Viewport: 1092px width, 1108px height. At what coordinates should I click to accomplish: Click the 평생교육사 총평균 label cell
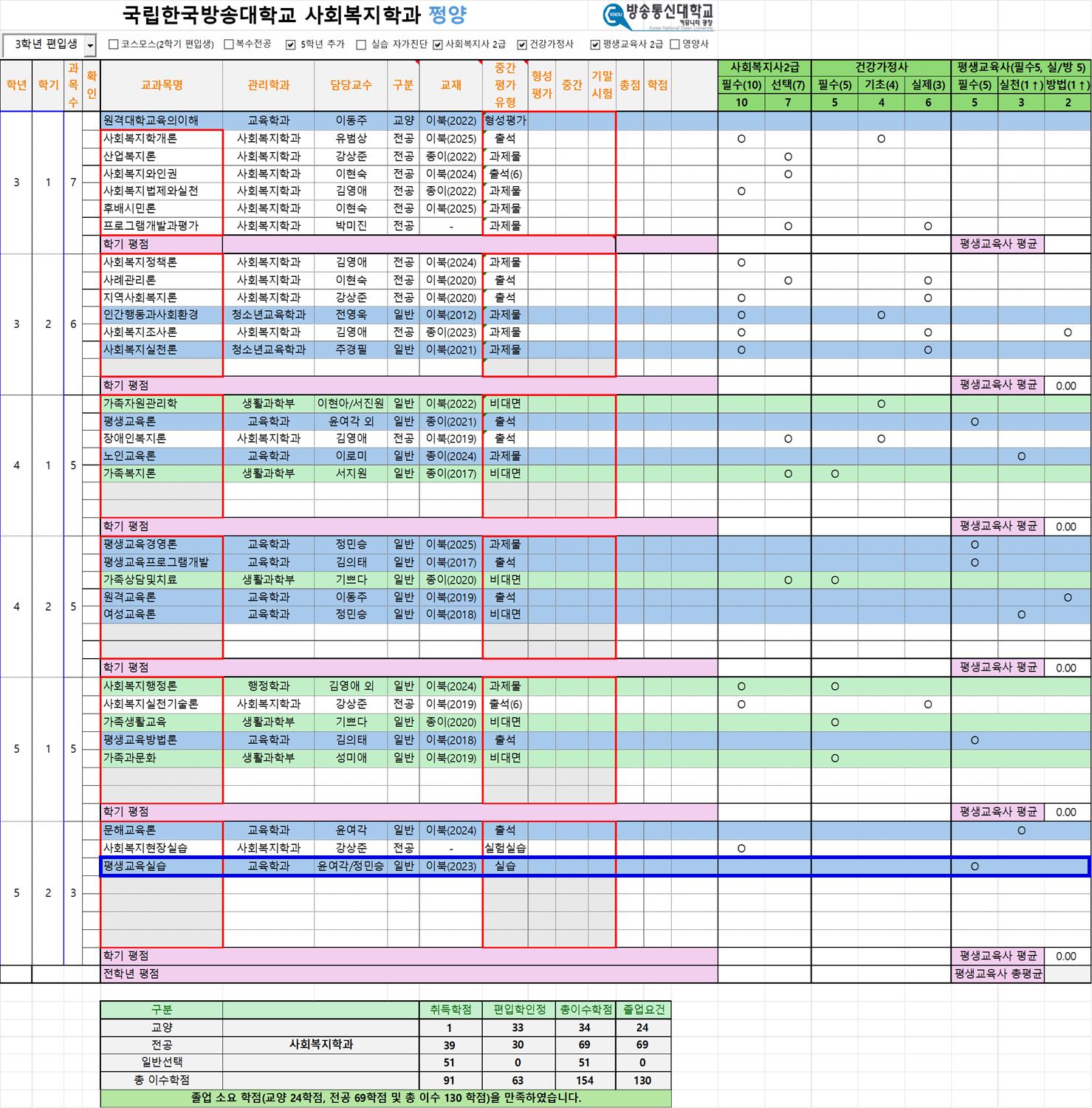(997, 974)
